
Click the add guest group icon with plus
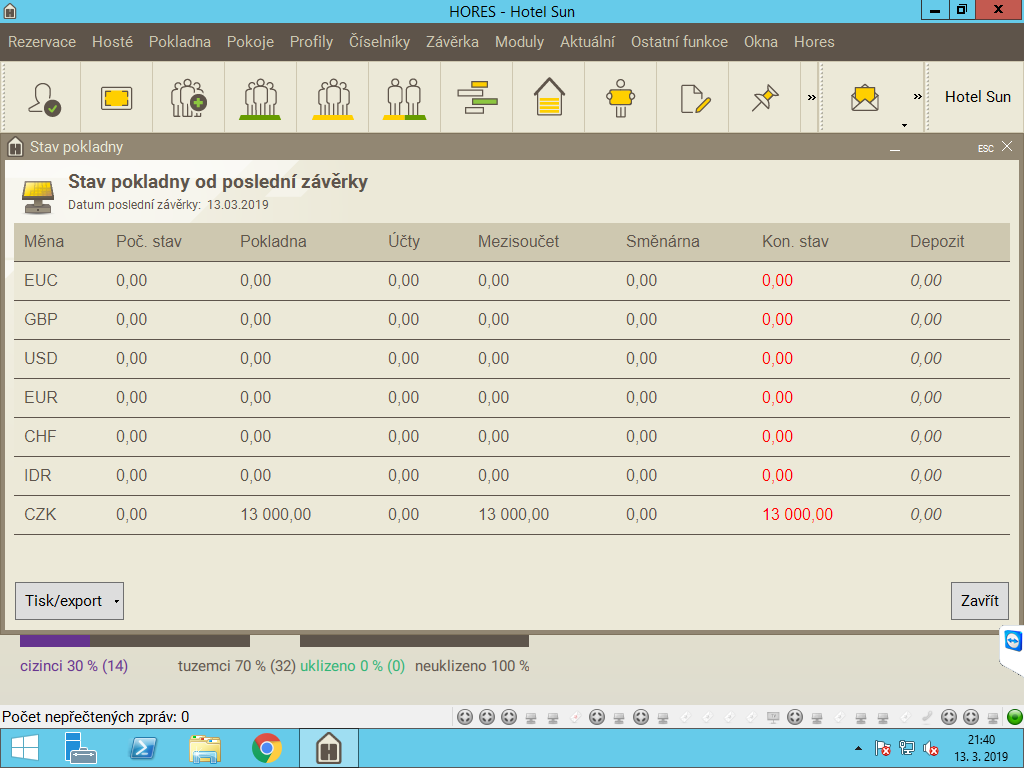(188, 97)
